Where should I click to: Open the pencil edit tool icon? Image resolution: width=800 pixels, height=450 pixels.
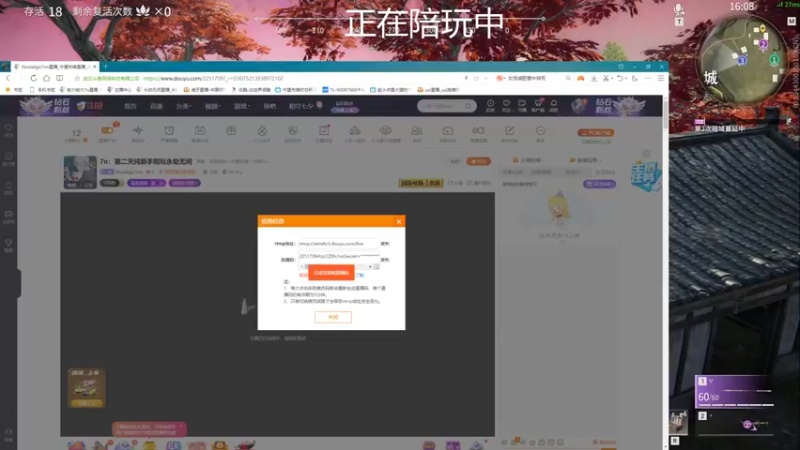point(509,131)
